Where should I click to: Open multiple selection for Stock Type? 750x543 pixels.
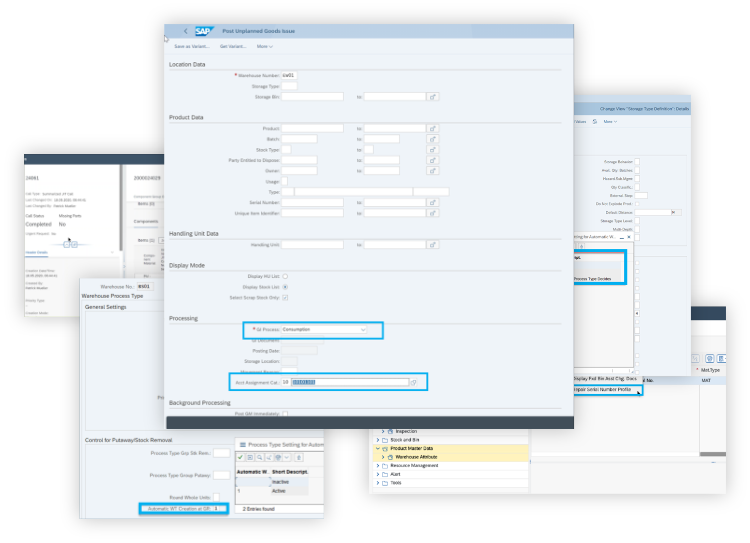432,150
